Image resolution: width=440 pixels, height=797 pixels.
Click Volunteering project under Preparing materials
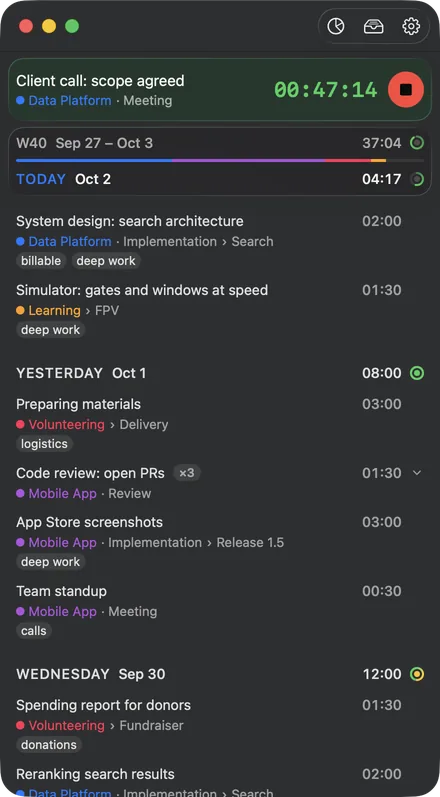(x=67, y=424)
